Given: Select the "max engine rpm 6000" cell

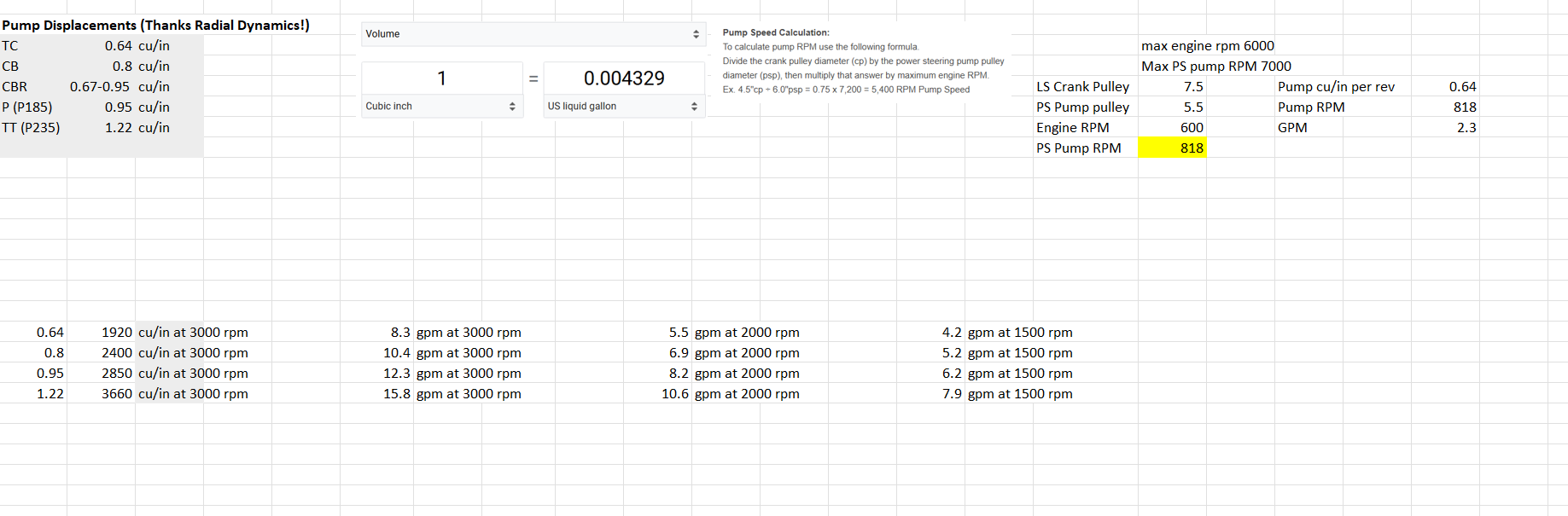Looking at the screenshot, I should coord(1208,46).
